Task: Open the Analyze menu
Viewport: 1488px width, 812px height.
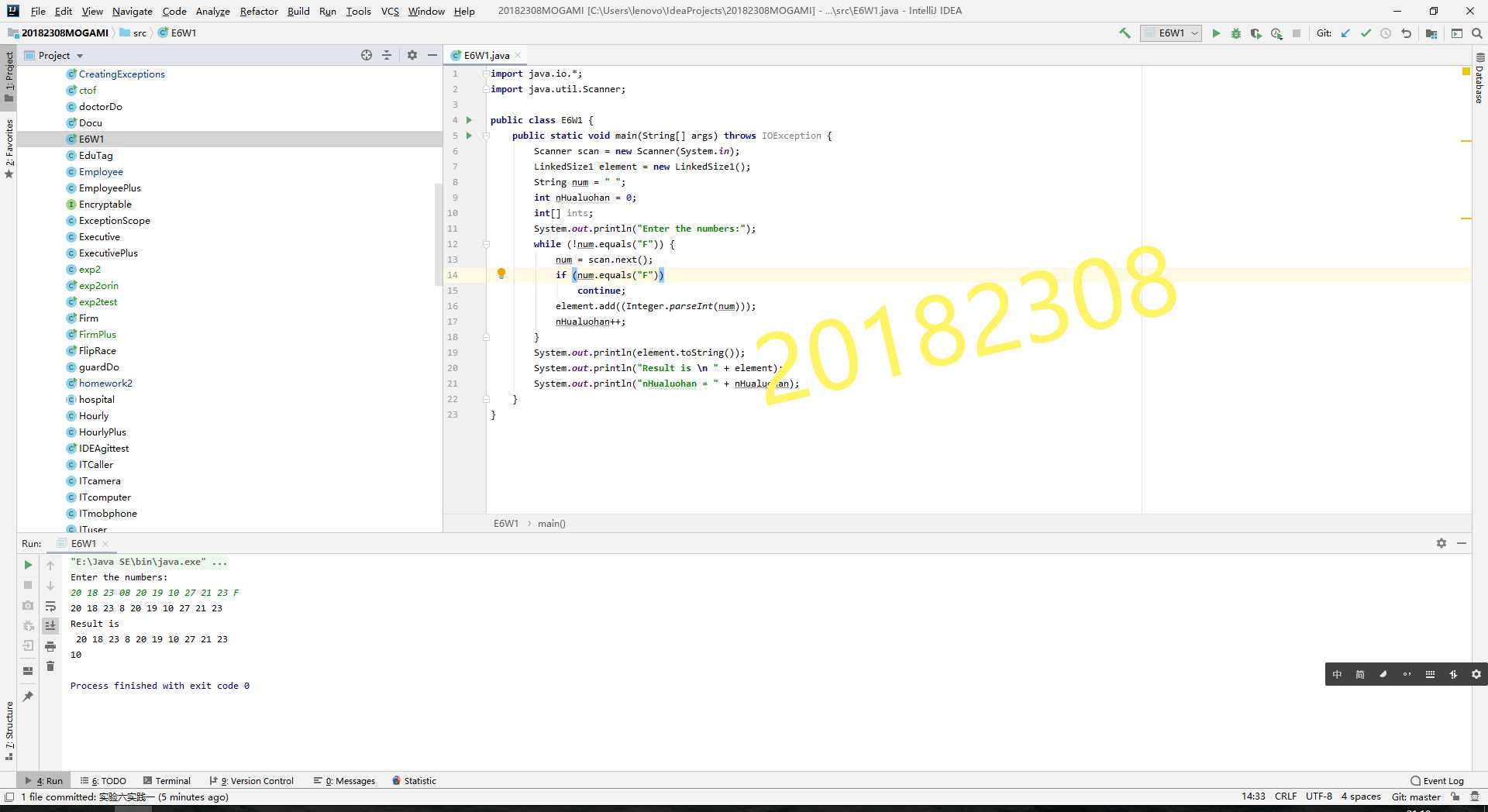Action: 212,11
